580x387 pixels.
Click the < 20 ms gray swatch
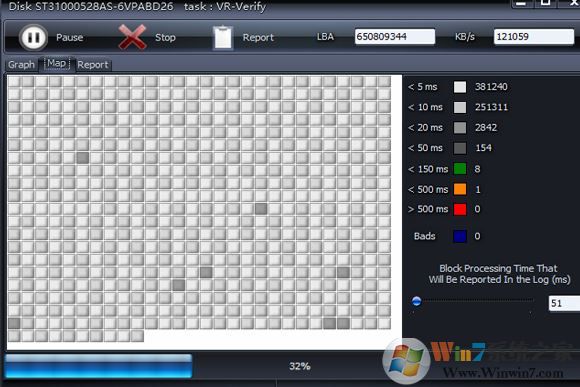(x=460, y=128)
